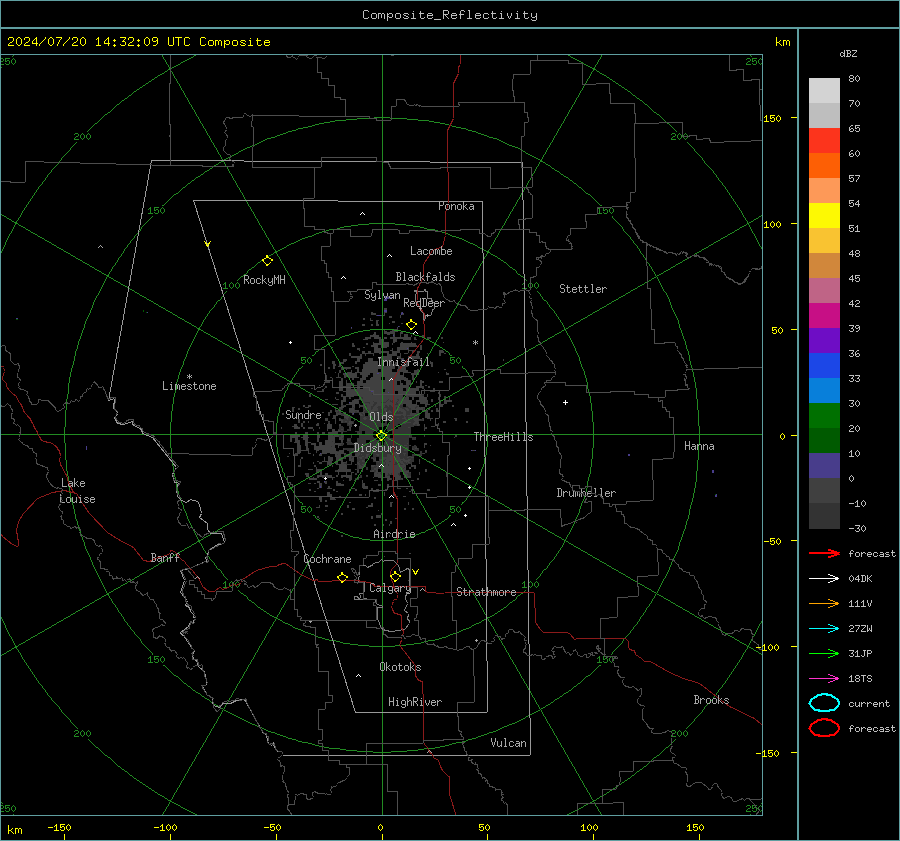Select the yellow diamond marker above Calgary label
This screenshot has width=900, height=841.
(x=395, y=576)
